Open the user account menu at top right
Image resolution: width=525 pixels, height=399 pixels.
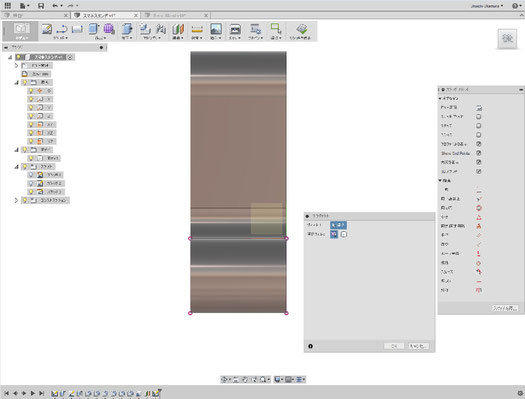486,6
